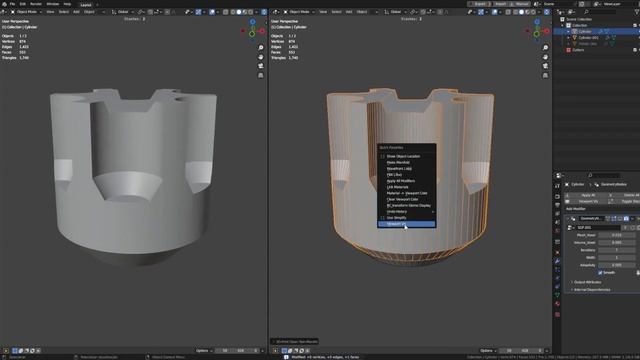Select solid shading mode in right viewport header
The width and height of the screenshot is (640, 360).
pyautogui.click(x=521, y=12)
